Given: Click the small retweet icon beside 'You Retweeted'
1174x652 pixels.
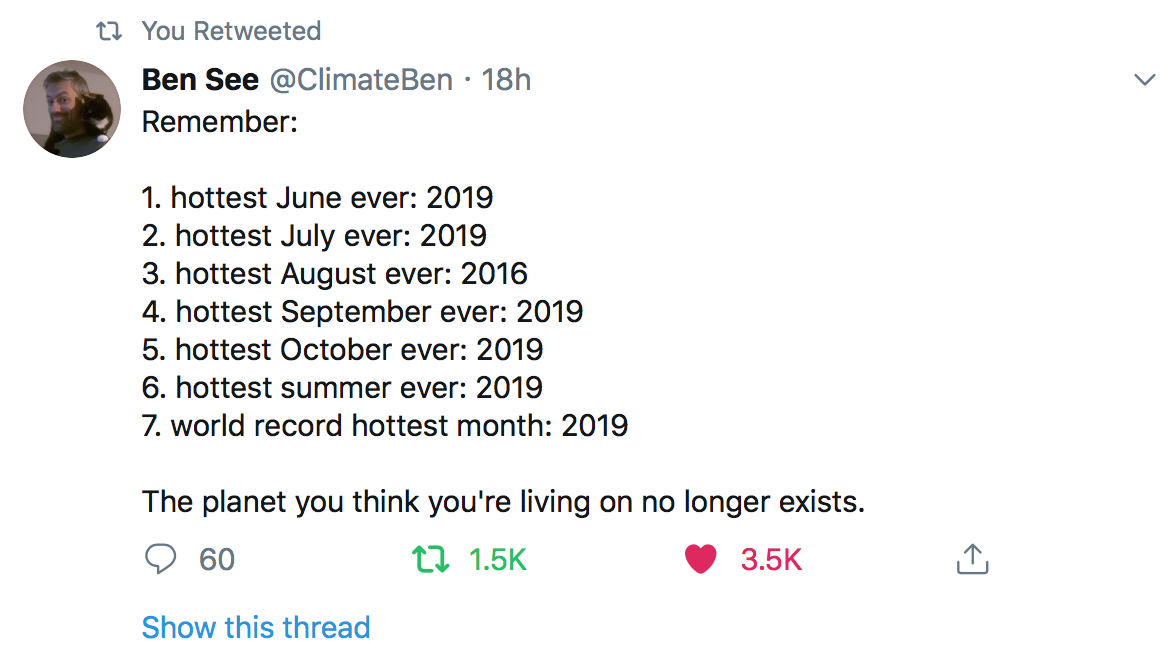Looking at the screenshot, I should pyautogui.click(x=108, y=32).
